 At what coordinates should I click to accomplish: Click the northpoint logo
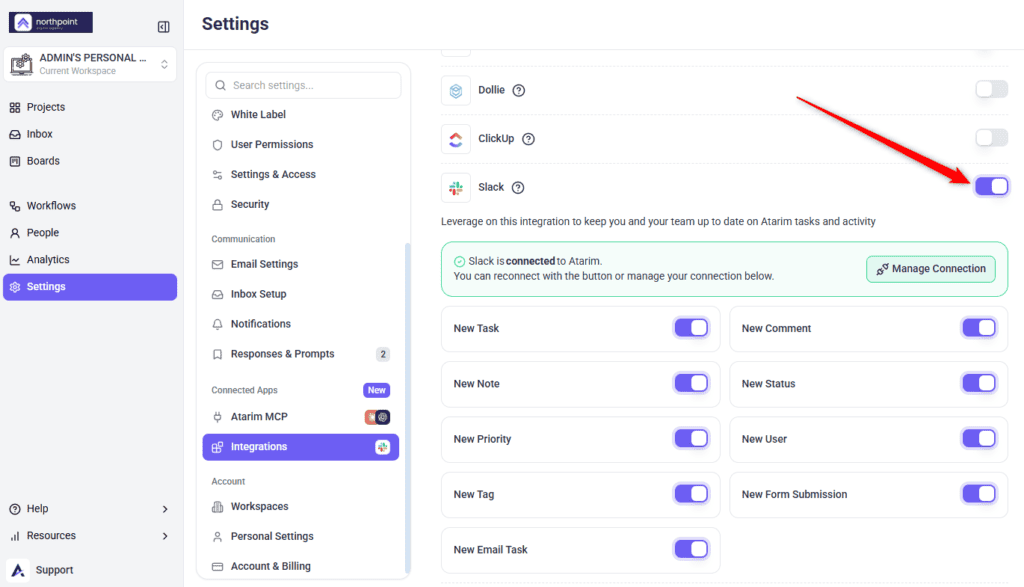pos(51,22)
